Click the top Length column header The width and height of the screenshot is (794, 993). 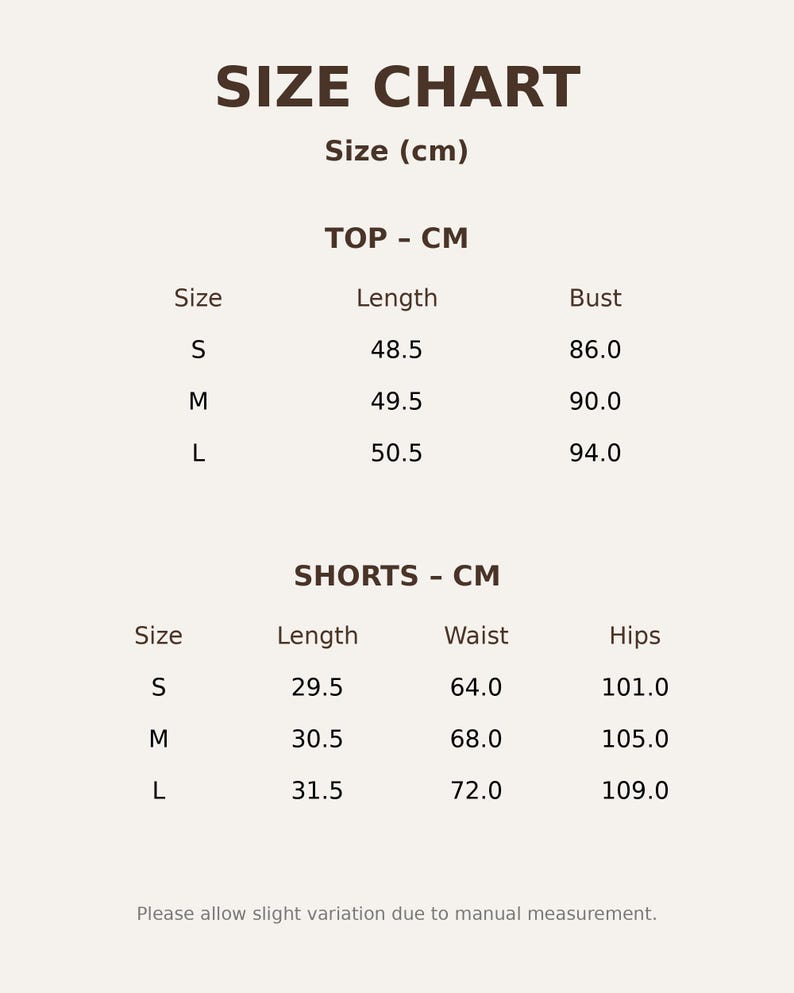[396, 298]
